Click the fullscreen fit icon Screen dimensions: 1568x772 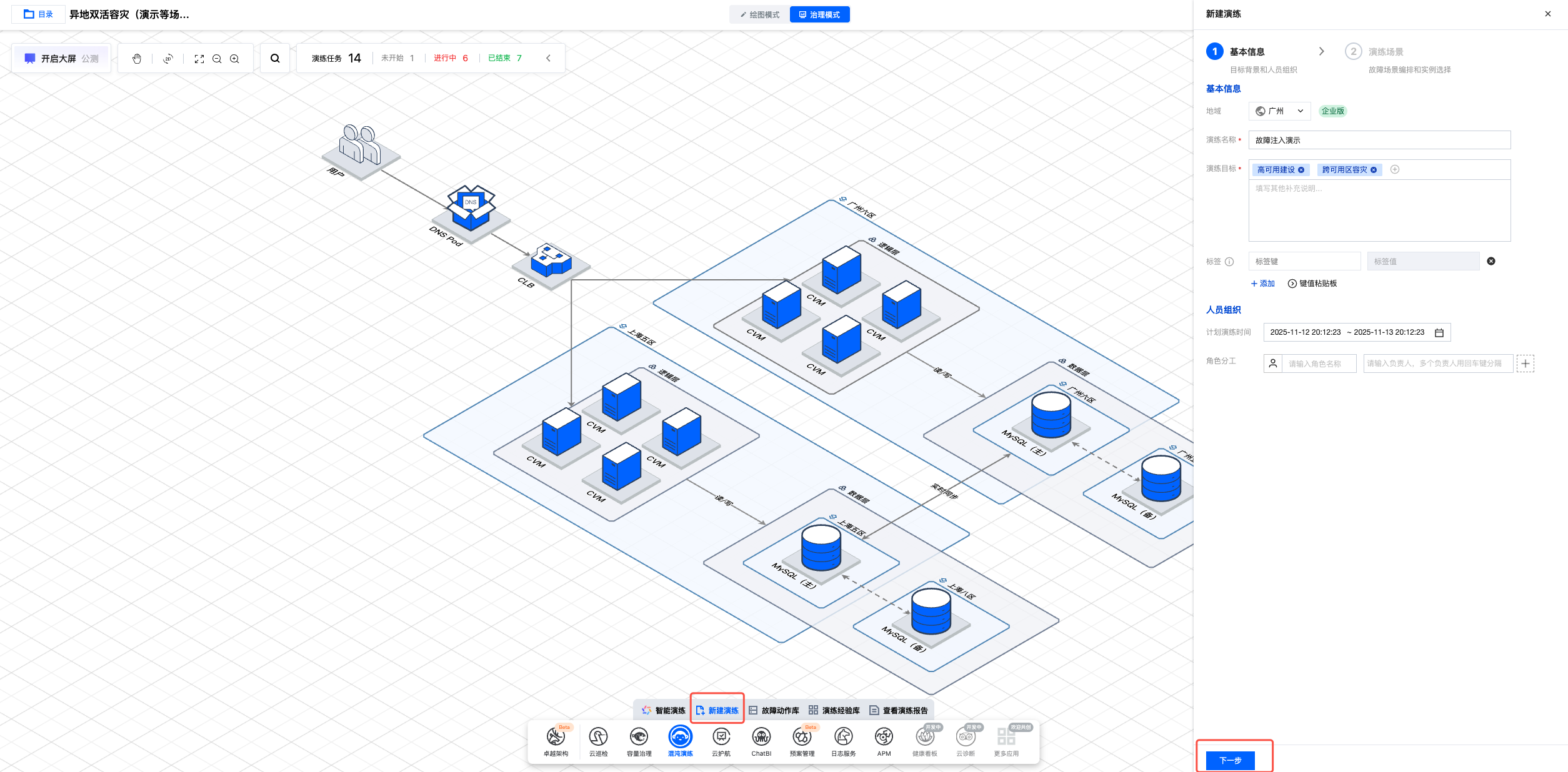[199, 59]
